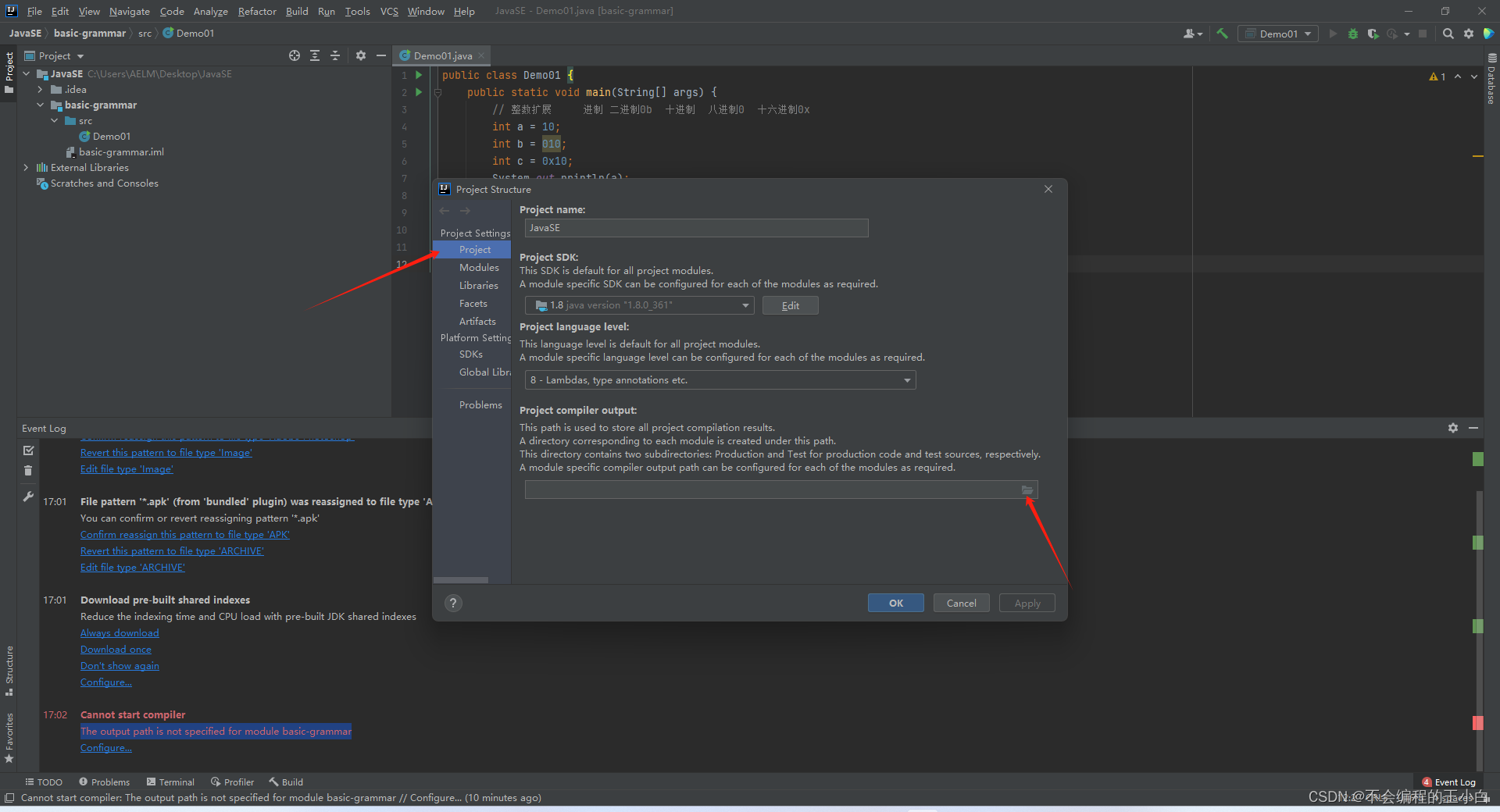
Task: Click 'Don't show again' link
Action: [x=120, y=666]
